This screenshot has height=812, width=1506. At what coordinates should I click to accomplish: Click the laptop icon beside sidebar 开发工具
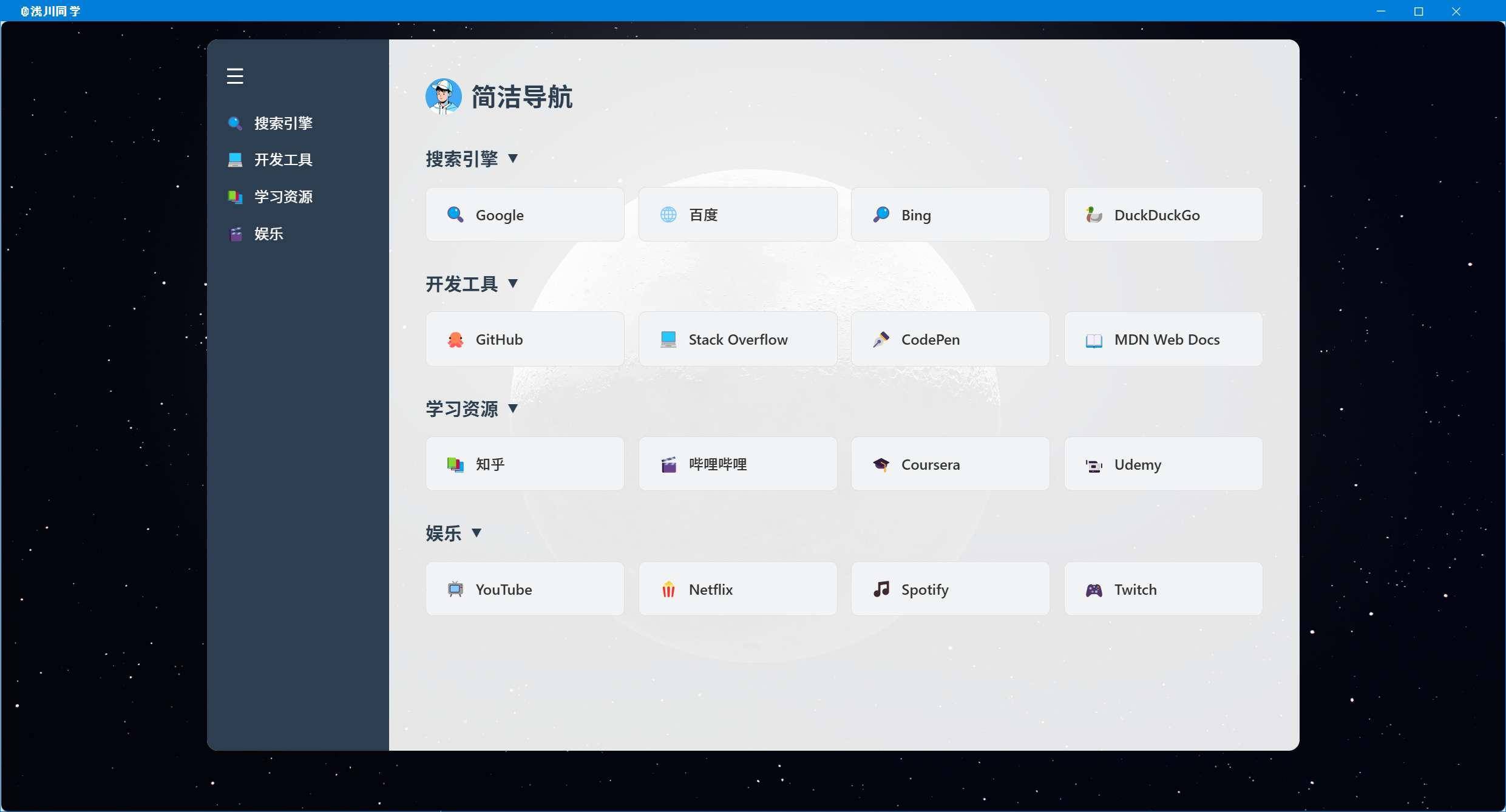pyautogui.click(x=235, y=160)
